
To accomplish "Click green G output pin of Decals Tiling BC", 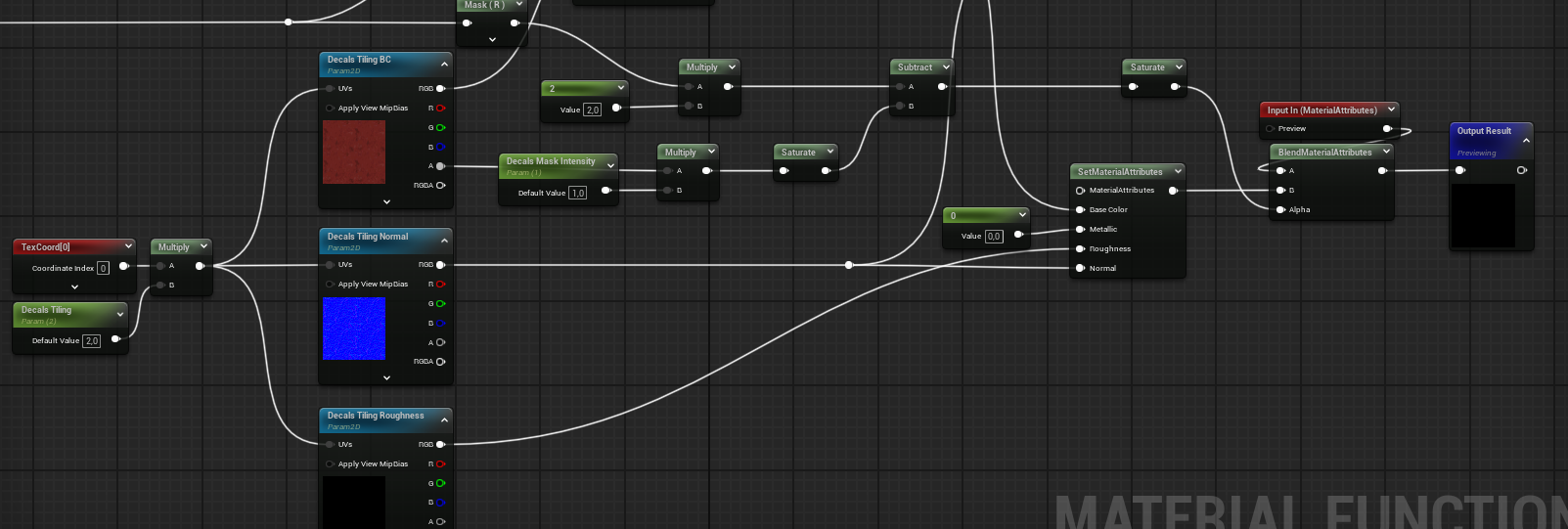I will [440, 128].
